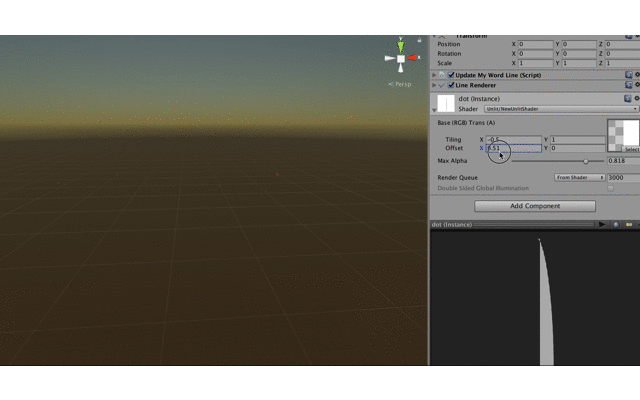This screenshot has height=400, width=640.
Task: Open the Render Queue From Shader dropdown
Action: (x=580, y=178)
